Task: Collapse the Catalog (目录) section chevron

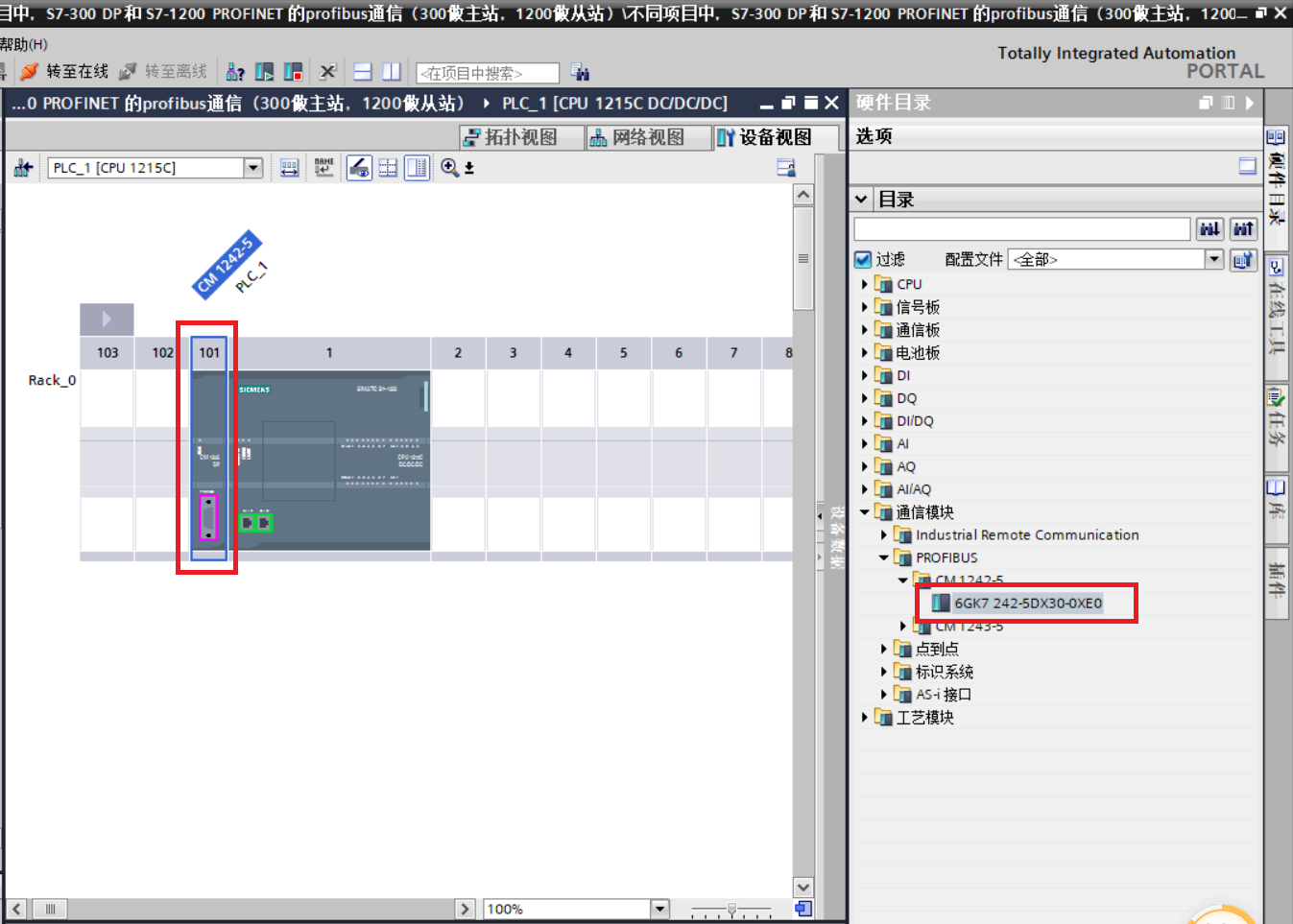Action: pos(862,200)
